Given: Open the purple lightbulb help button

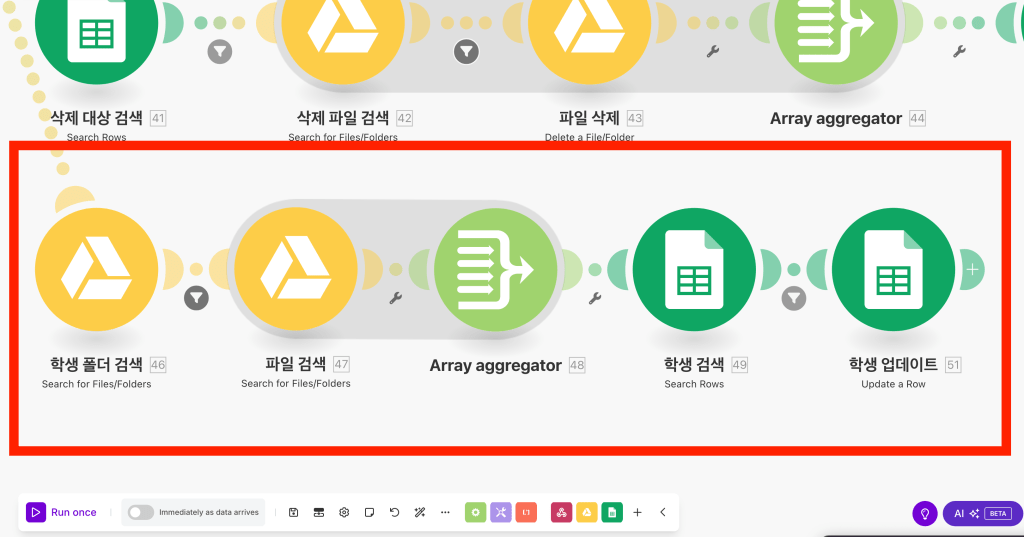Looking at the screenshot, I should (x=925, y=513).
